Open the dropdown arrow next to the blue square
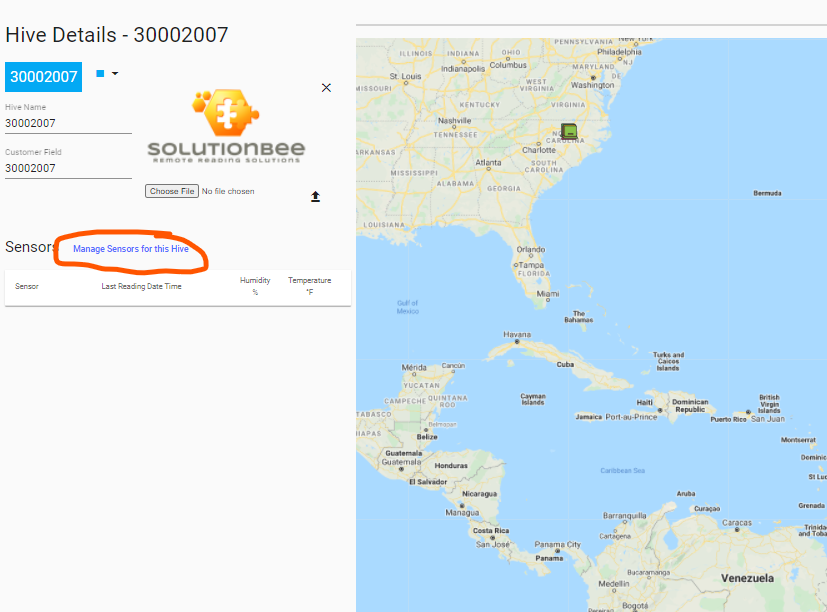The image size is (827, 612). (x=115, y=73)
